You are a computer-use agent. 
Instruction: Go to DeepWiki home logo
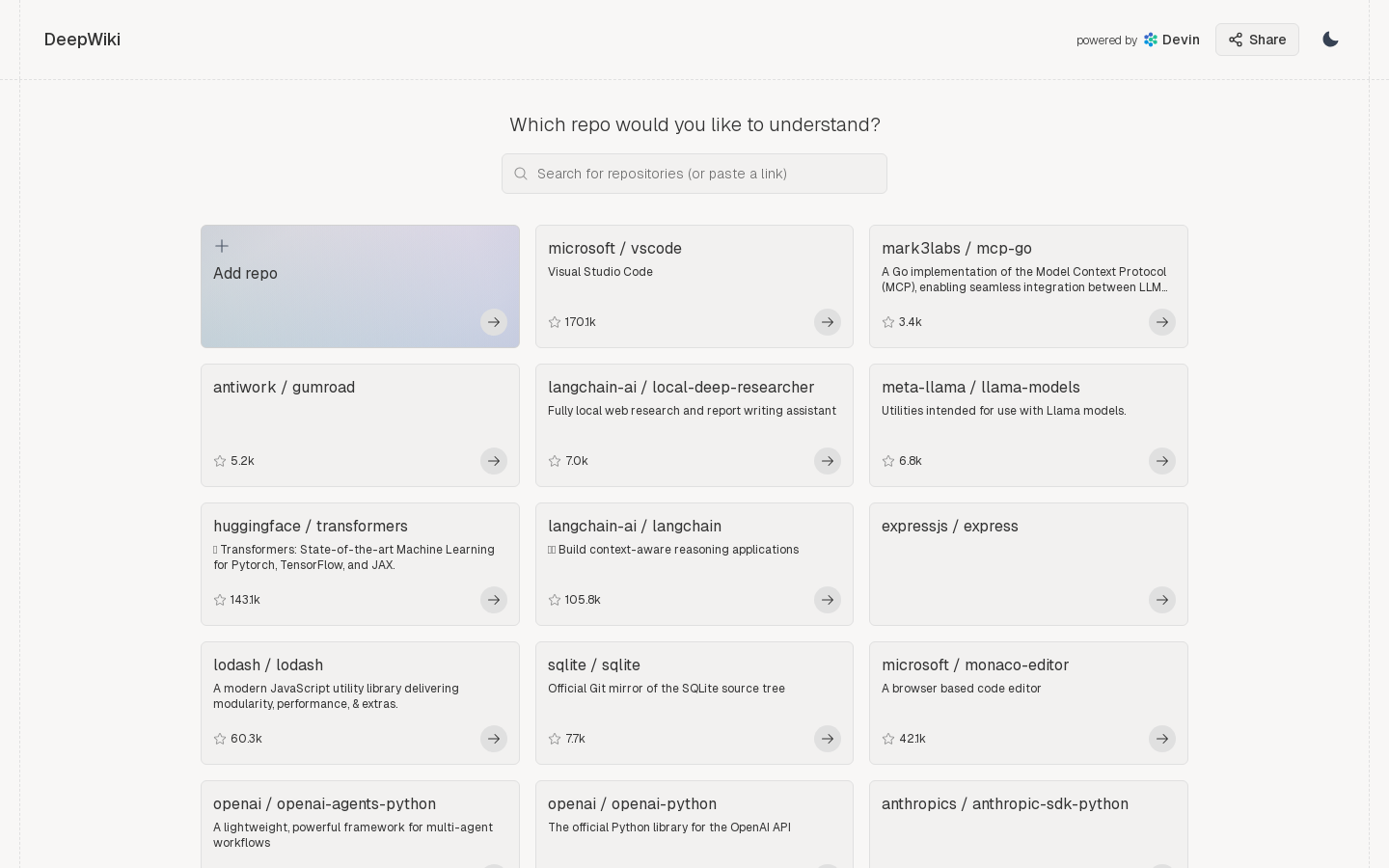(x=82, y=40)
